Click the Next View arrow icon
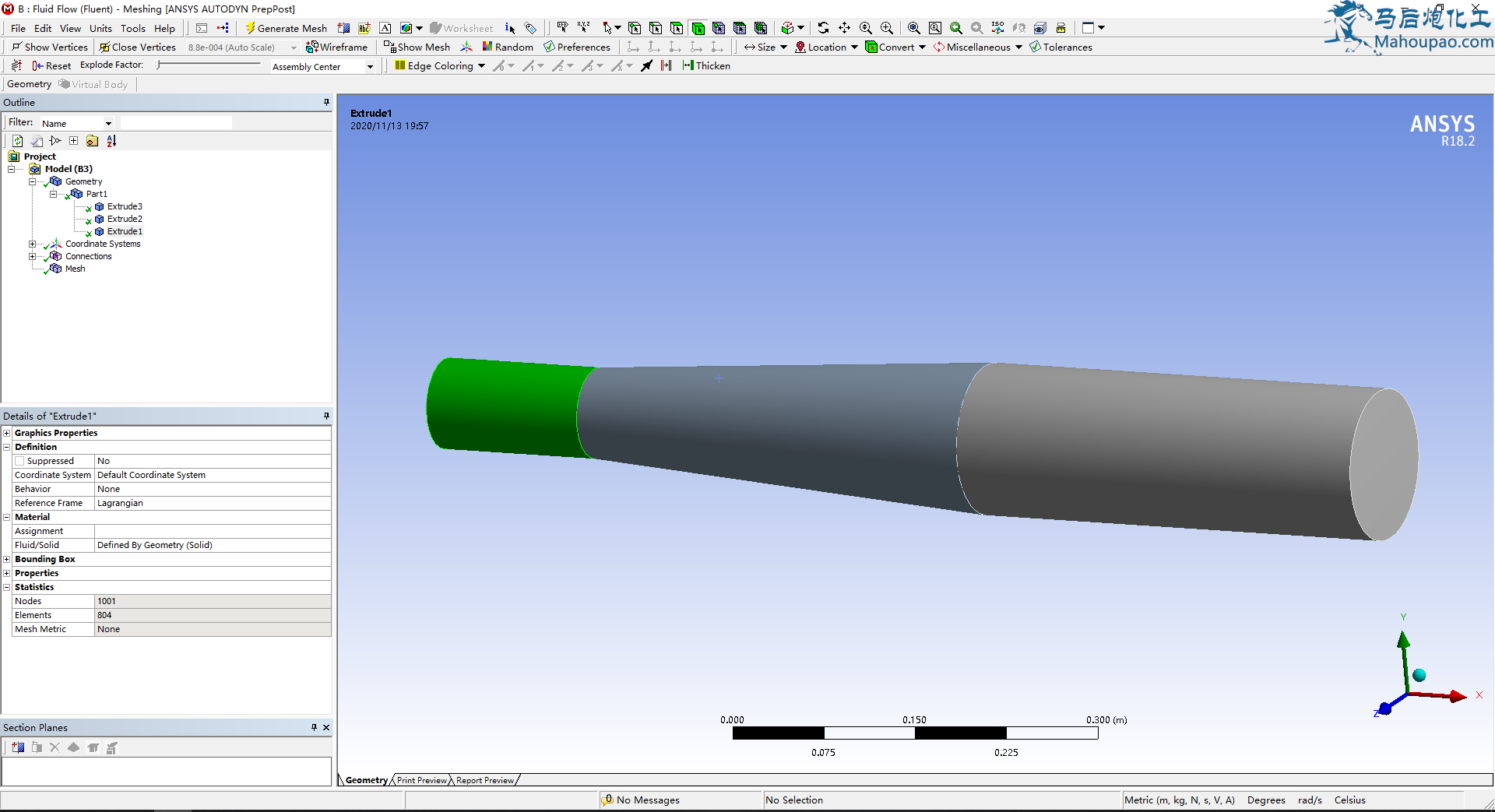This screenshot has height=812, width=1495. [976, 28]
